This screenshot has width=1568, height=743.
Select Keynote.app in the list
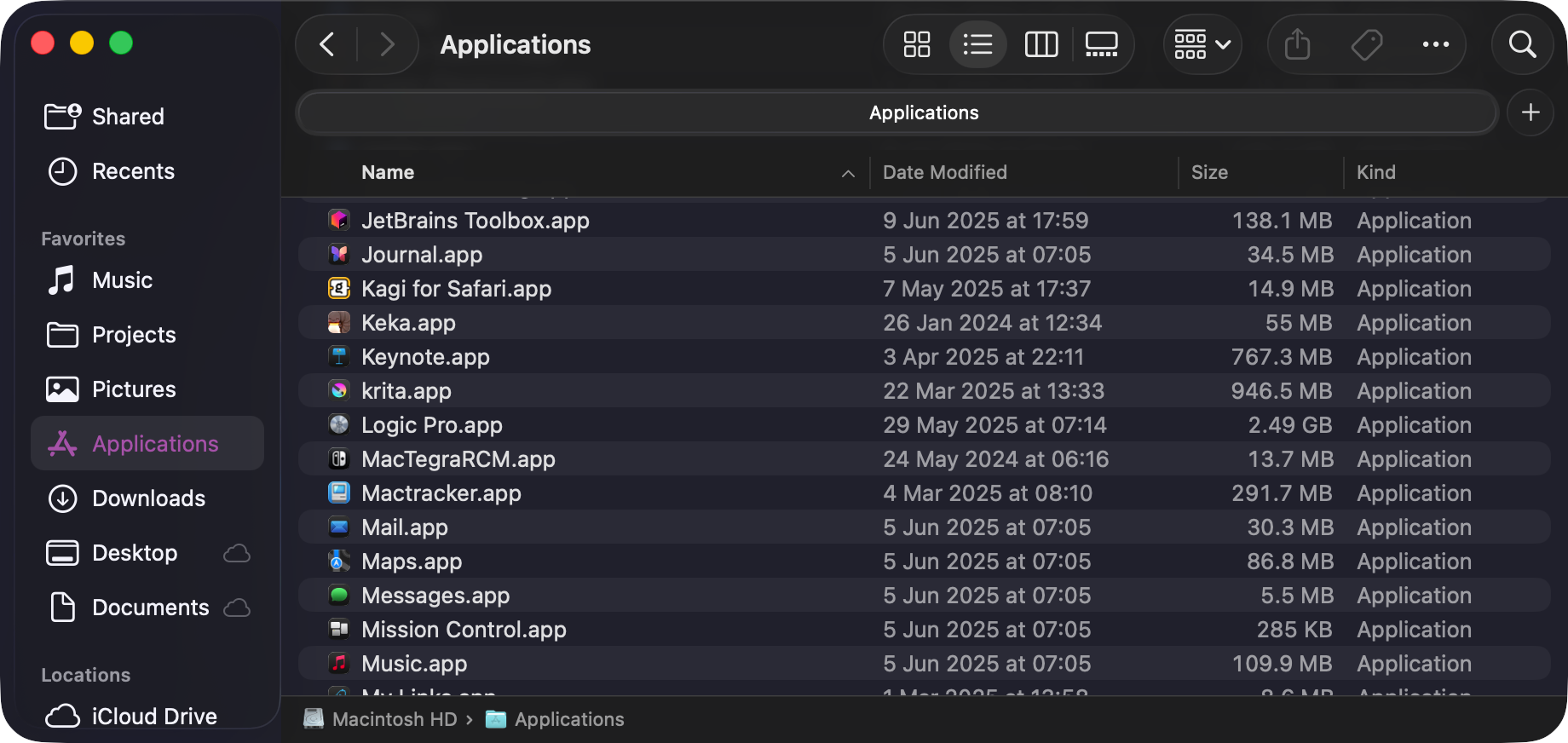coord(924,357)
